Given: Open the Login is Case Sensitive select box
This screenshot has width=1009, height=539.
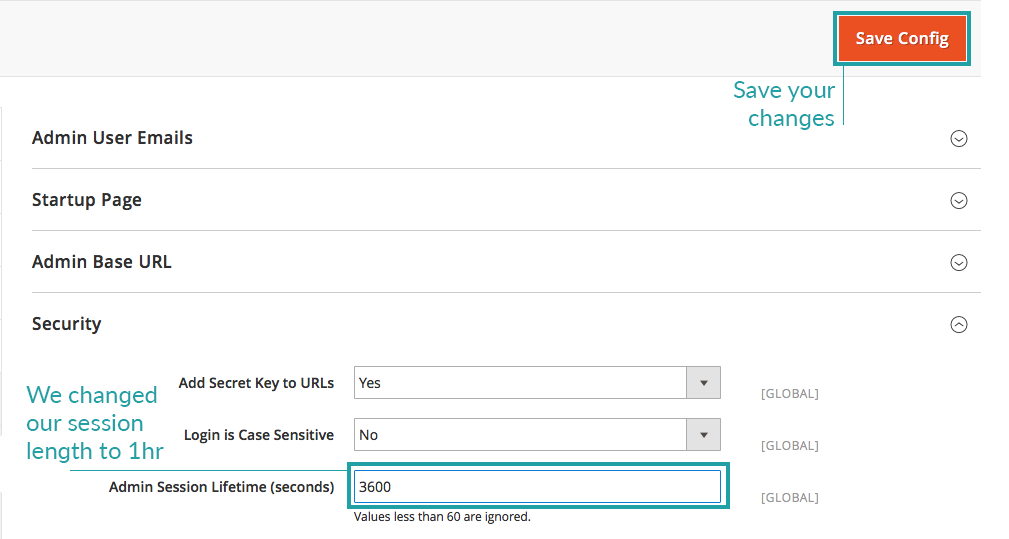Looking at the screenshot, I should tap(520, 435).
